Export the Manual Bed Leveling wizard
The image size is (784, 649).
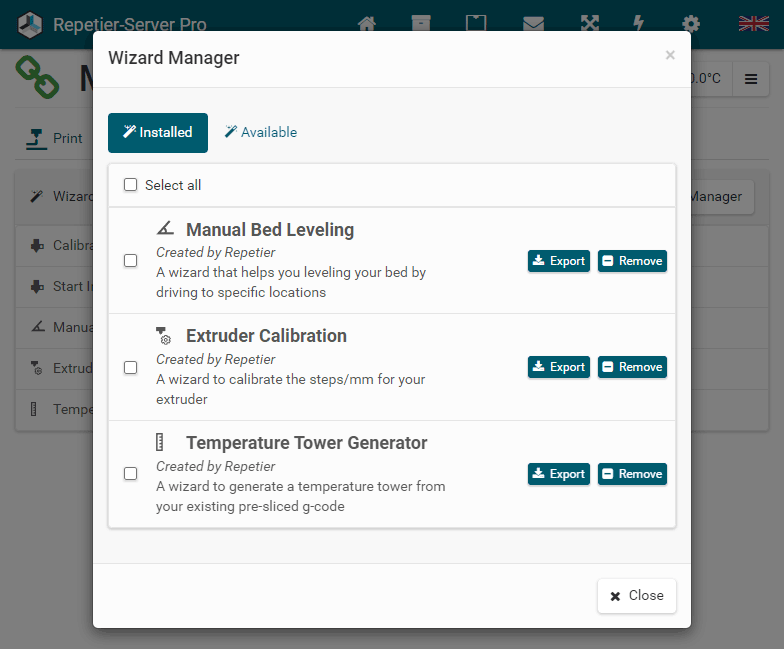[559, 261]
